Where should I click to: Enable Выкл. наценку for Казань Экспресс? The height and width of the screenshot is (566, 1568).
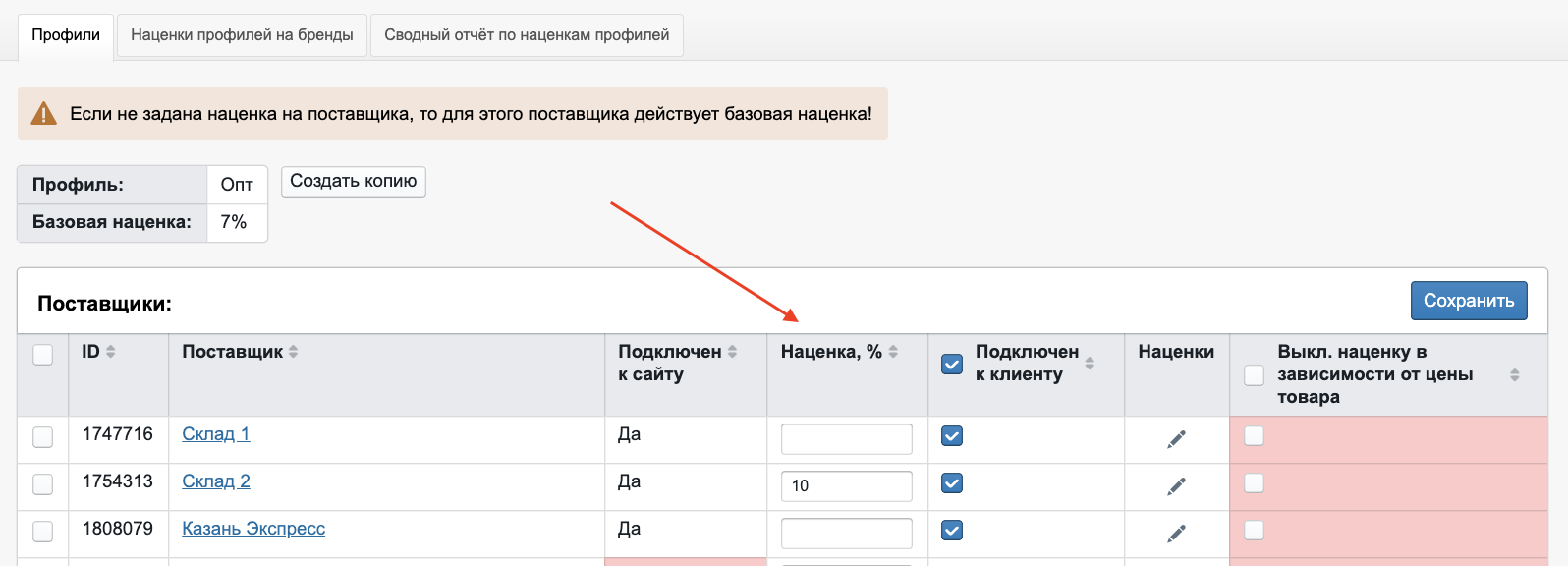[x=1255, y=530]
